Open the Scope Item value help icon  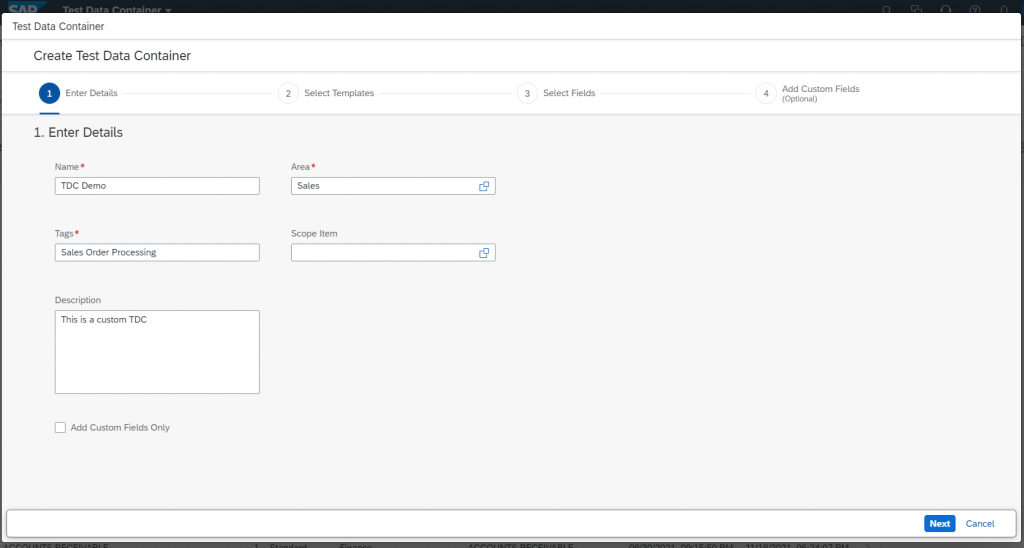pos(484,253)
